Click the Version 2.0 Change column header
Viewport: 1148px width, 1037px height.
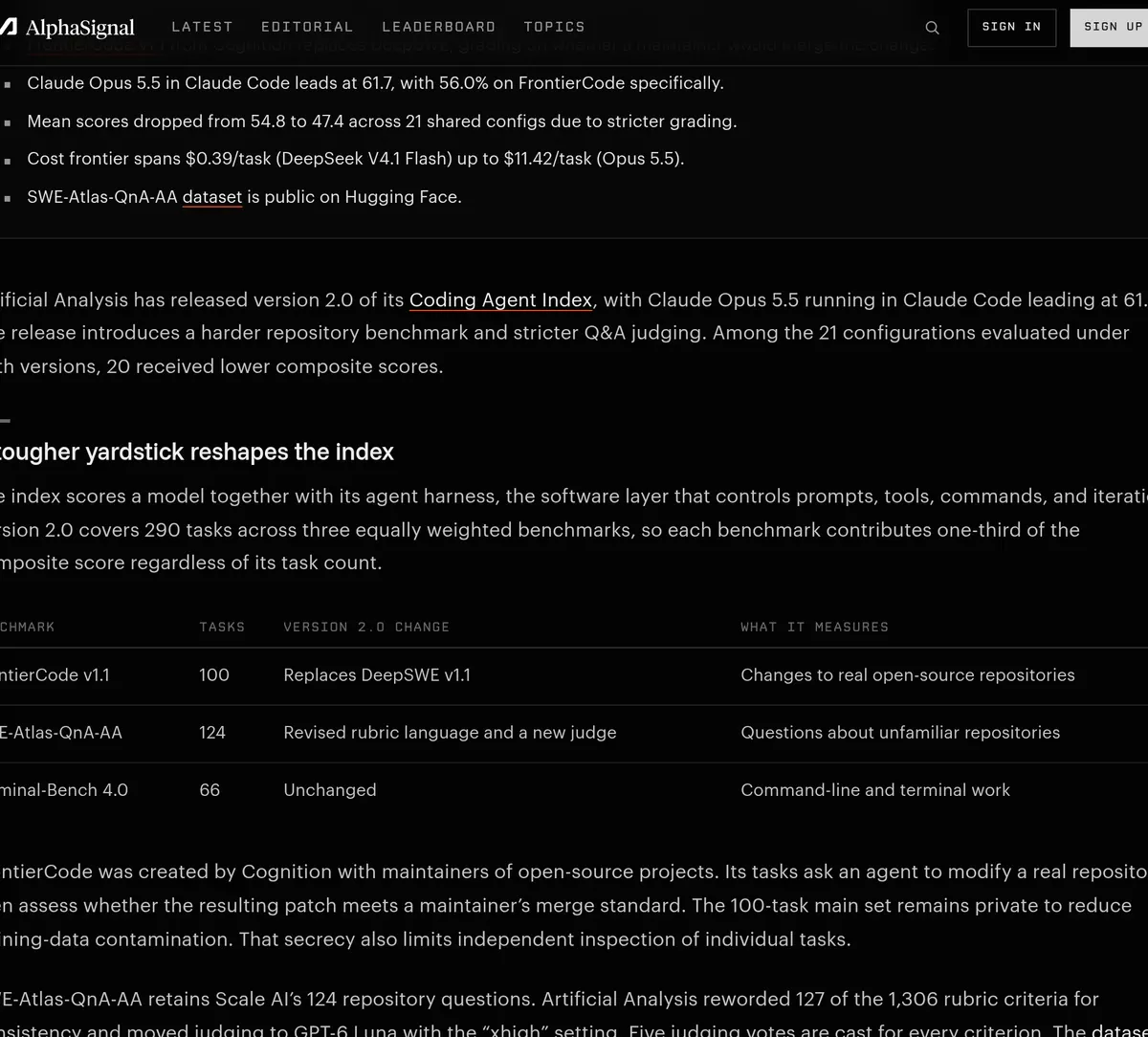click(366, 627)
